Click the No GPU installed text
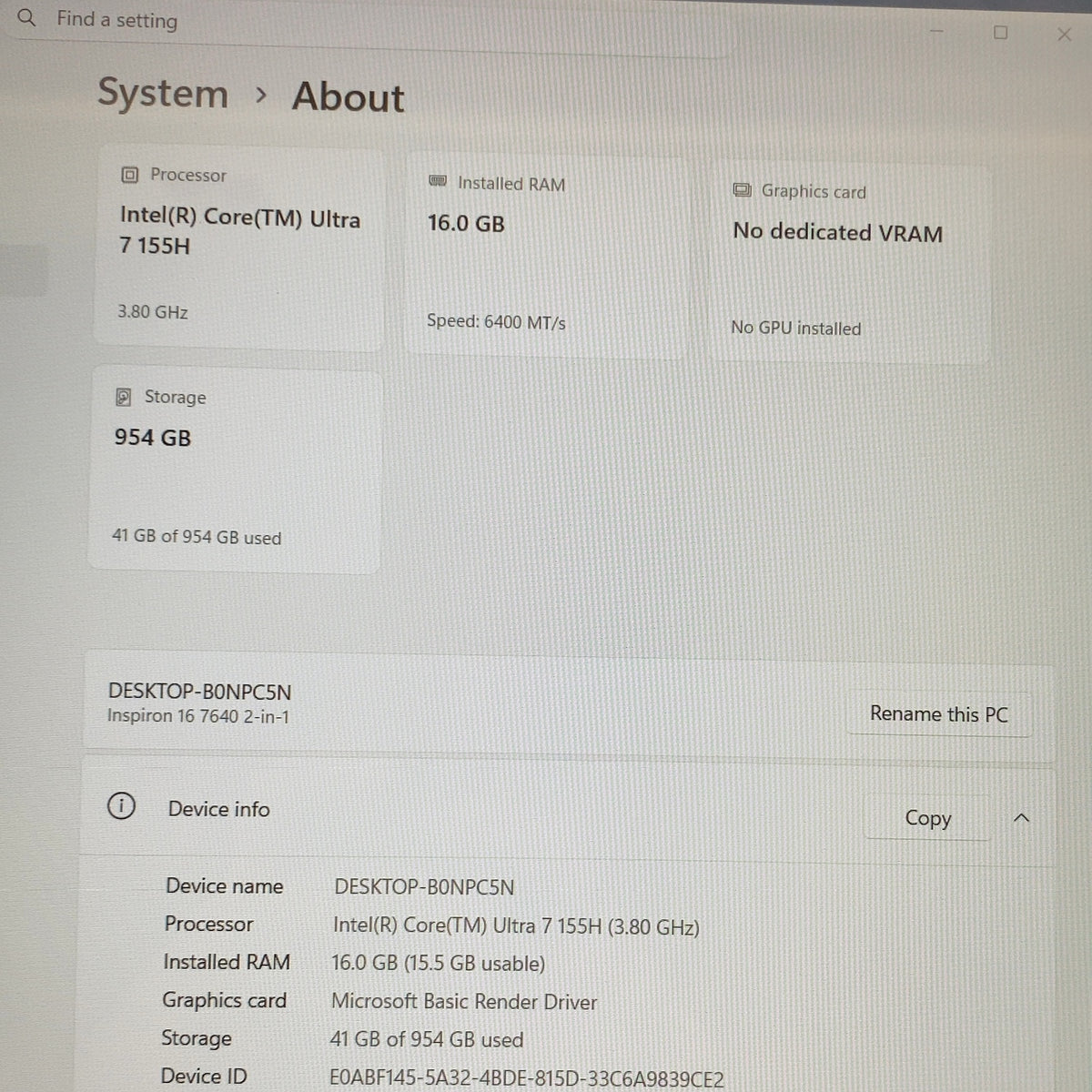Screen dimensions: 1092x1092 pos(795,329)
